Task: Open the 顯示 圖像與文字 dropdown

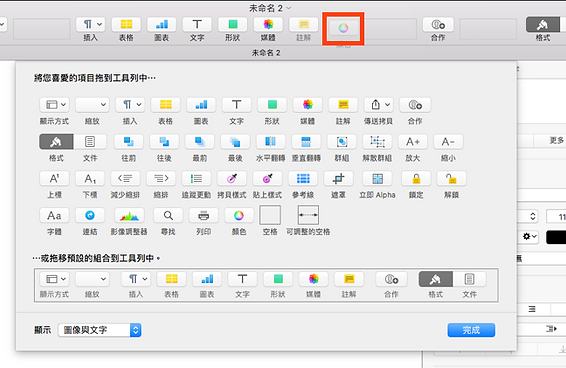Action: (100, 330)
